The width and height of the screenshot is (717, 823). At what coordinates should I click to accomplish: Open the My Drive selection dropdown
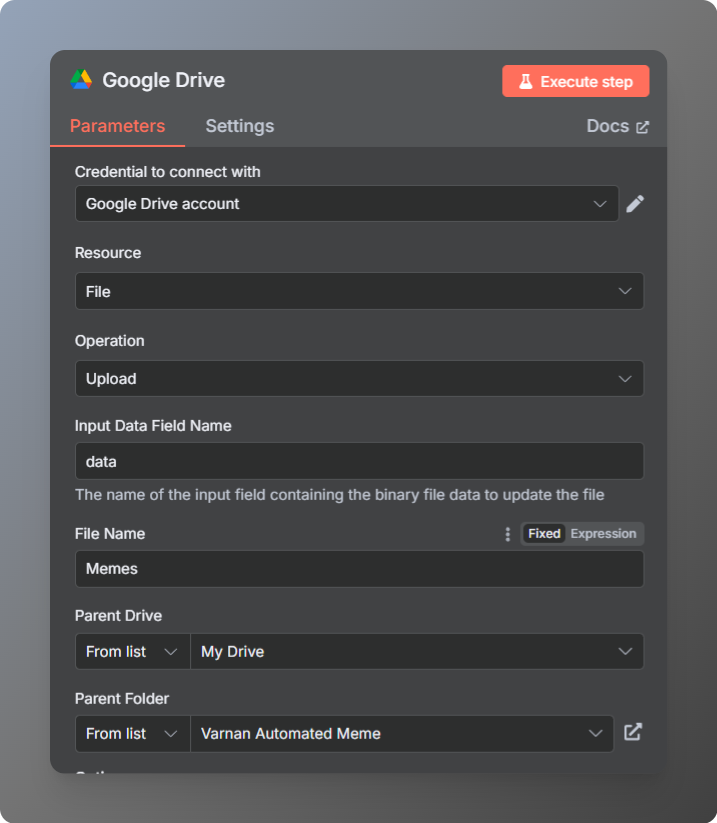click(x=417, y=651)
